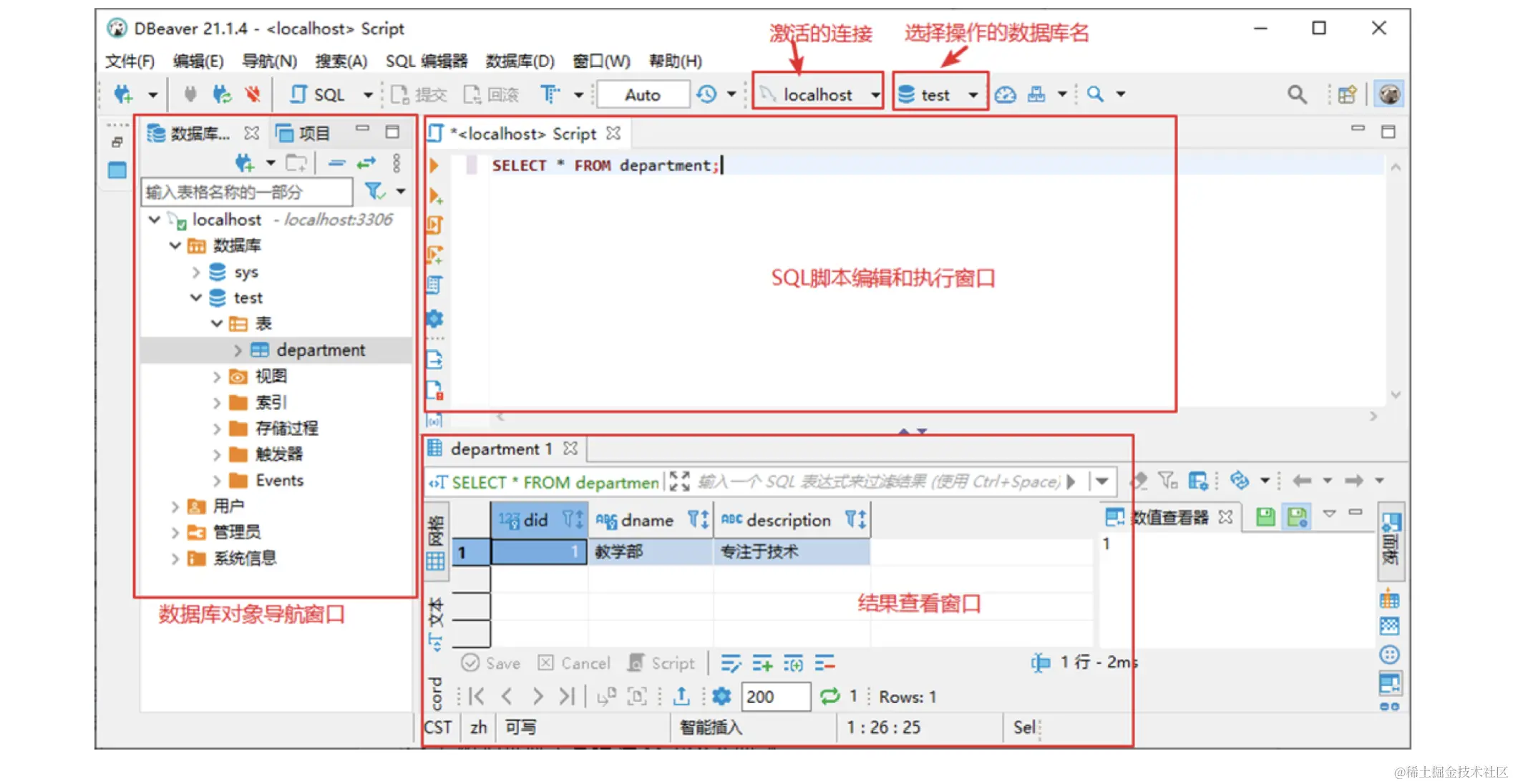The image size is (1513, 784).
Task: Collapse the 数据库 folder node
Action: [175, 245]
